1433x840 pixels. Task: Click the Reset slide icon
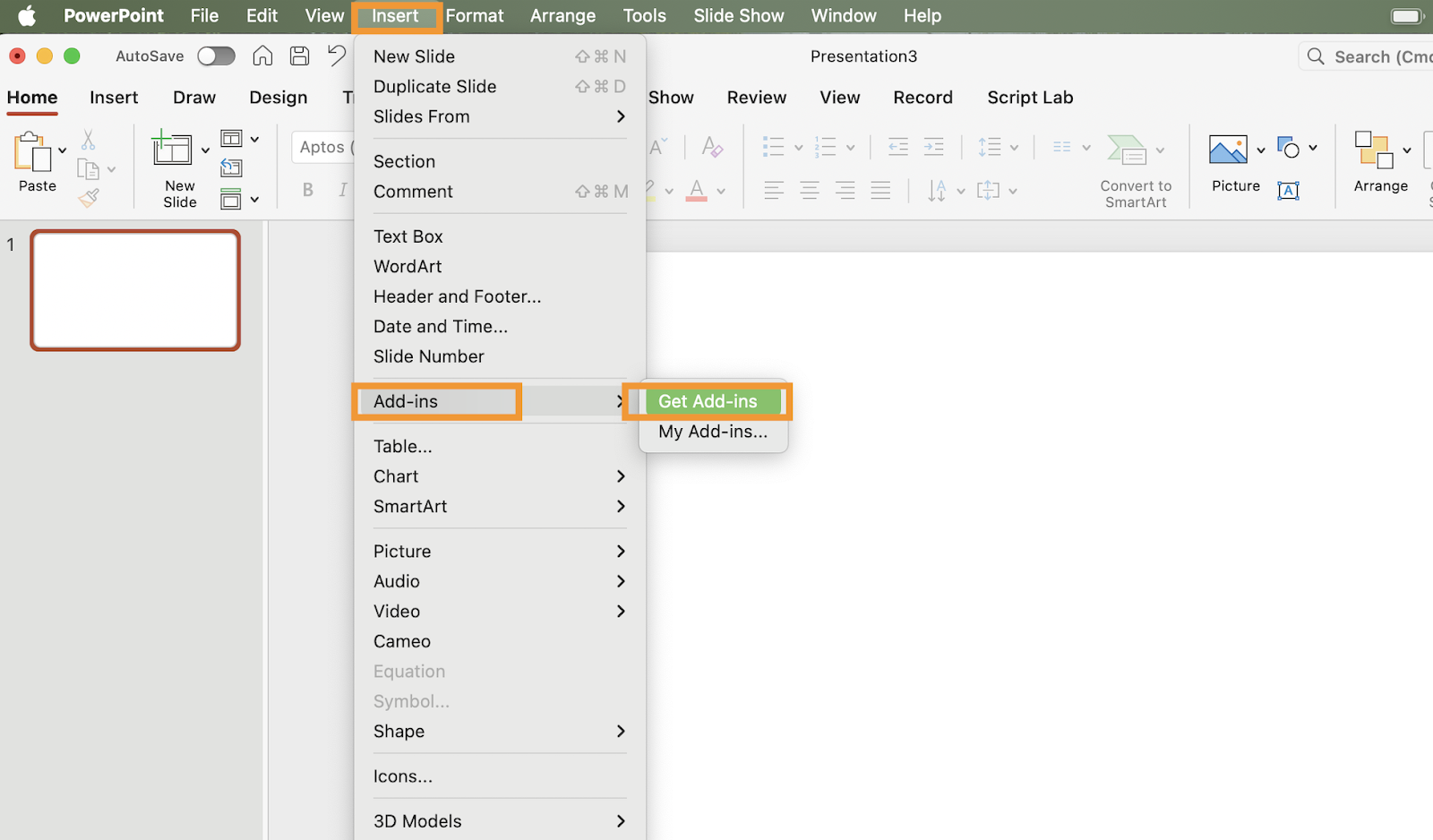point(232,167)
